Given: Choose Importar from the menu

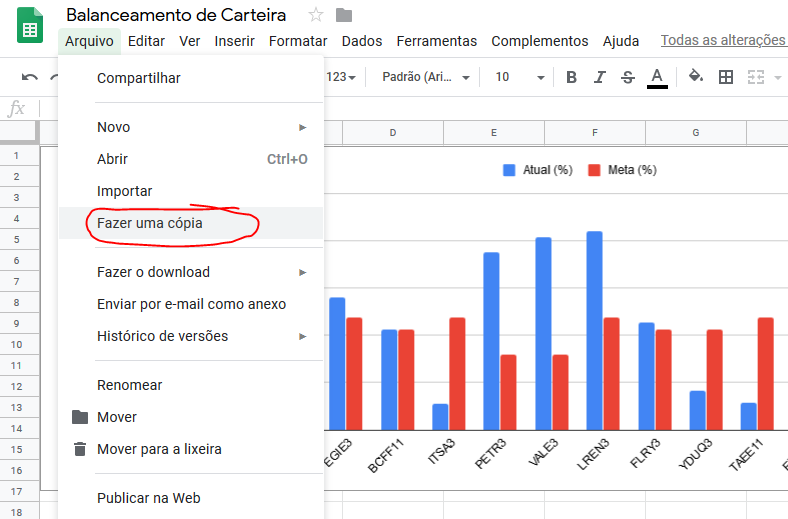Looking at the screenshot, I should click(x=191, y=191).
